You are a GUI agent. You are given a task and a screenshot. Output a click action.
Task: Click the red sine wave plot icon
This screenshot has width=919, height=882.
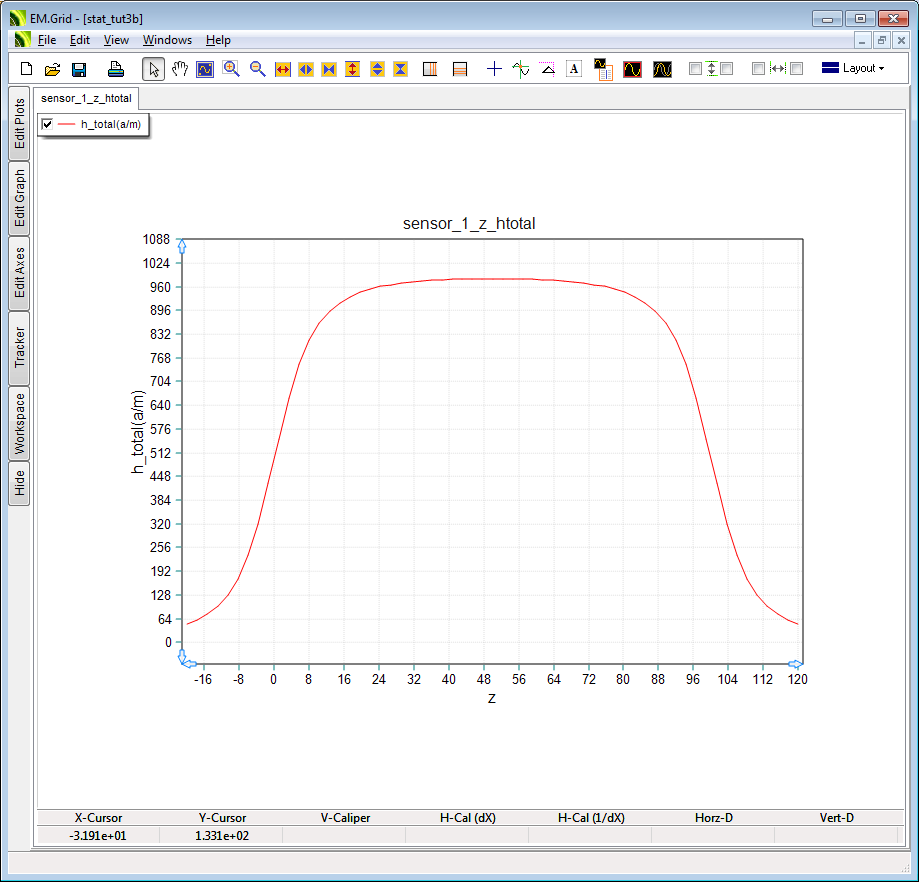632,69
